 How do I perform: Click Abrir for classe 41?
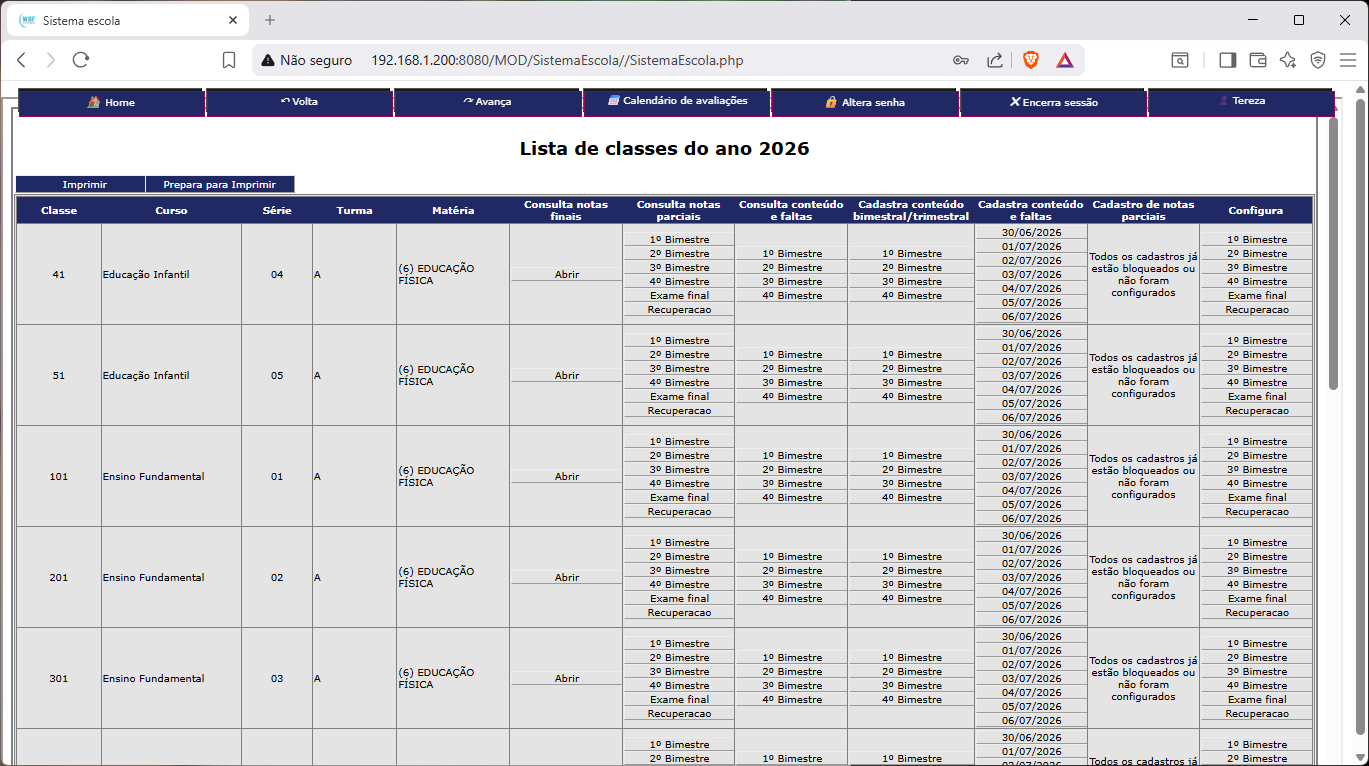tap(567, 274)
